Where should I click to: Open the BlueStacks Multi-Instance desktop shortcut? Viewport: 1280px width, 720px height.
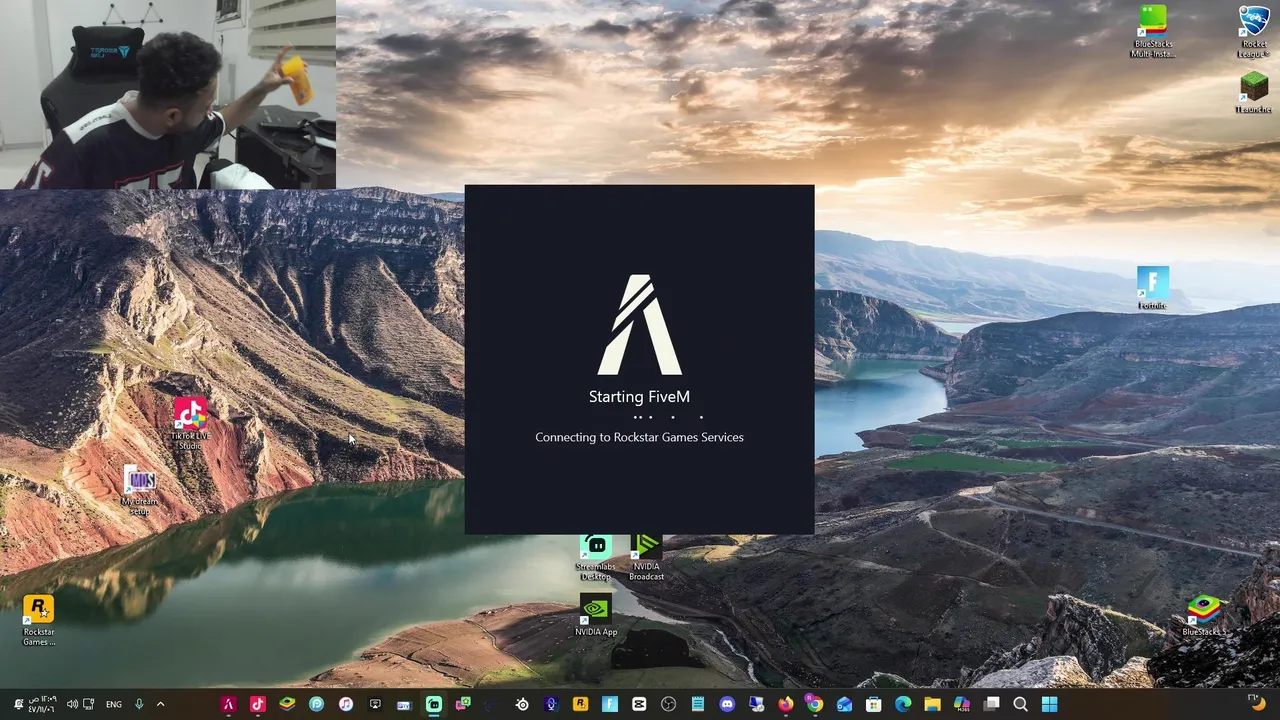1152,30
